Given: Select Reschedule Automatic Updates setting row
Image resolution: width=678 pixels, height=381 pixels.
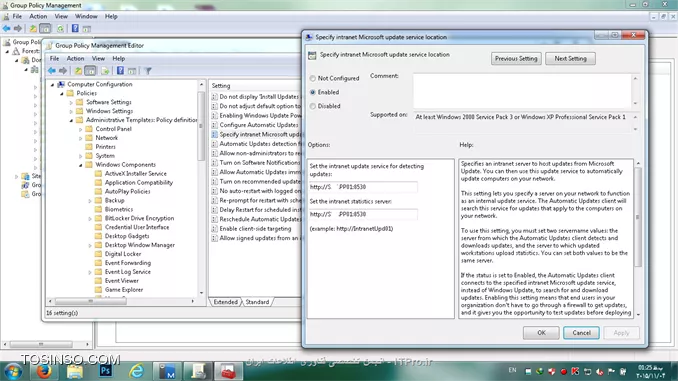Looking at the screenshot, I should [x=257, y=219].
